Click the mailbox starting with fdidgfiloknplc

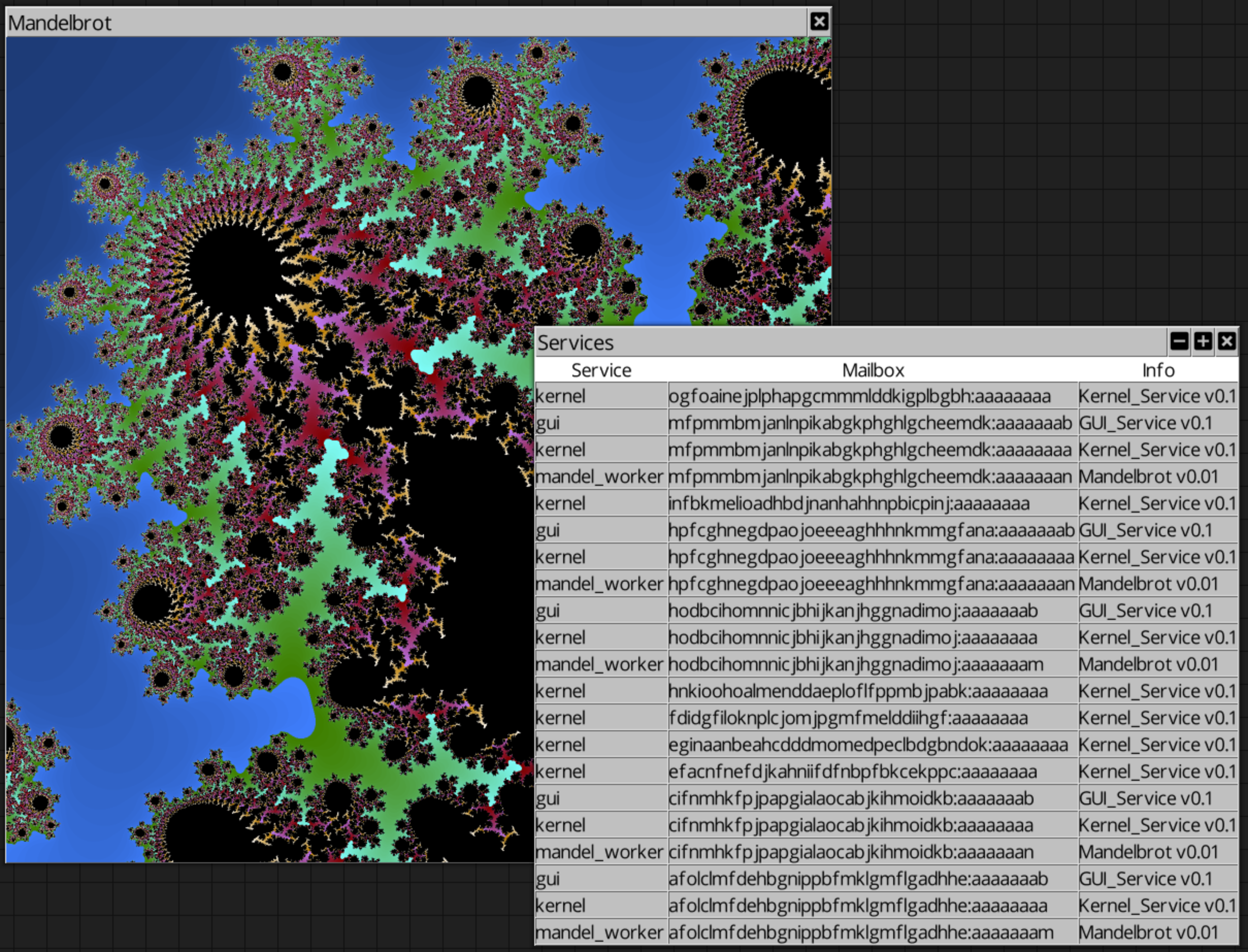click(847, 718)
